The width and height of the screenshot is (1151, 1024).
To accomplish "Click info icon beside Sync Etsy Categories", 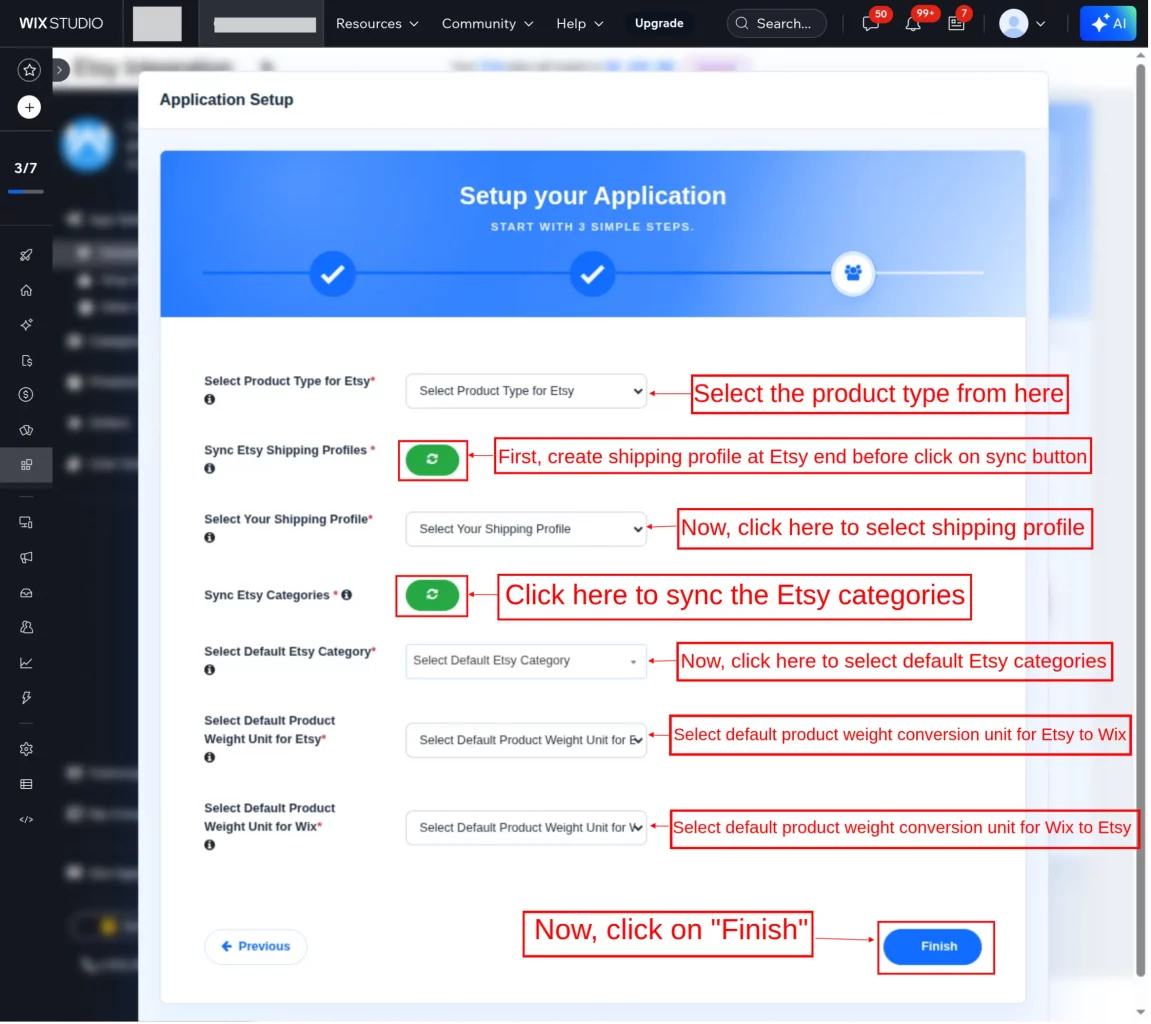I will 346,595.
